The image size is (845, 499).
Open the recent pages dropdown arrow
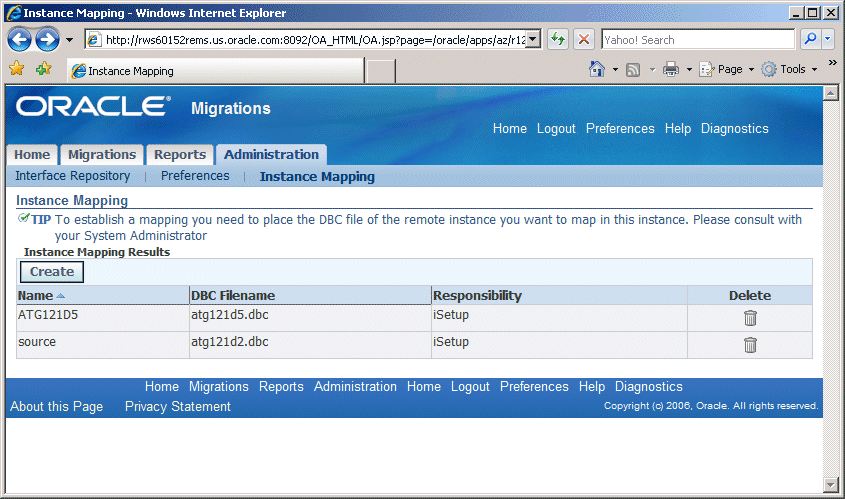point(69,40)
